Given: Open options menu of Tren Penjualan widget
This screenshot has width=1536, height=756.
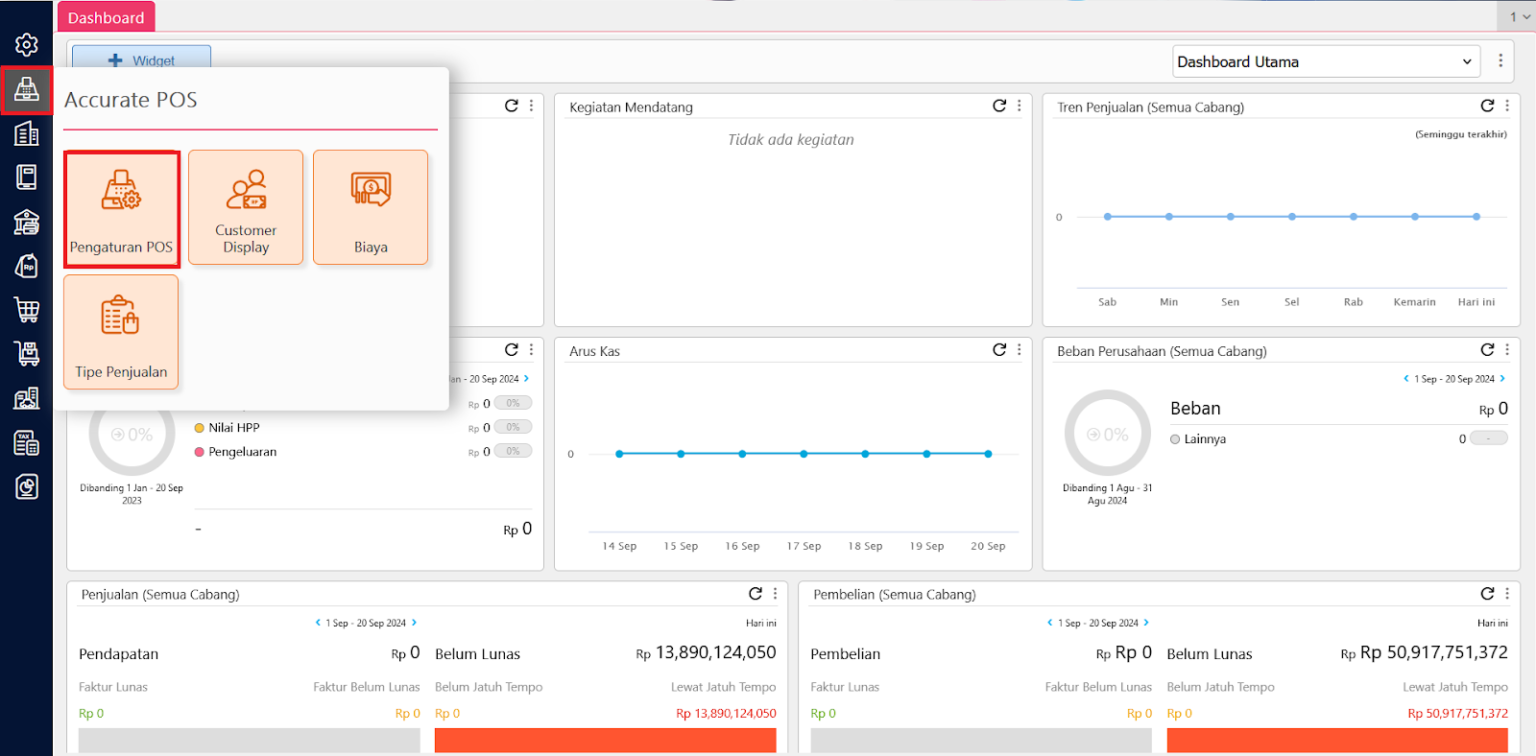Looking at the screenshot, I should pyautogui.click(x=1507, y=106).
